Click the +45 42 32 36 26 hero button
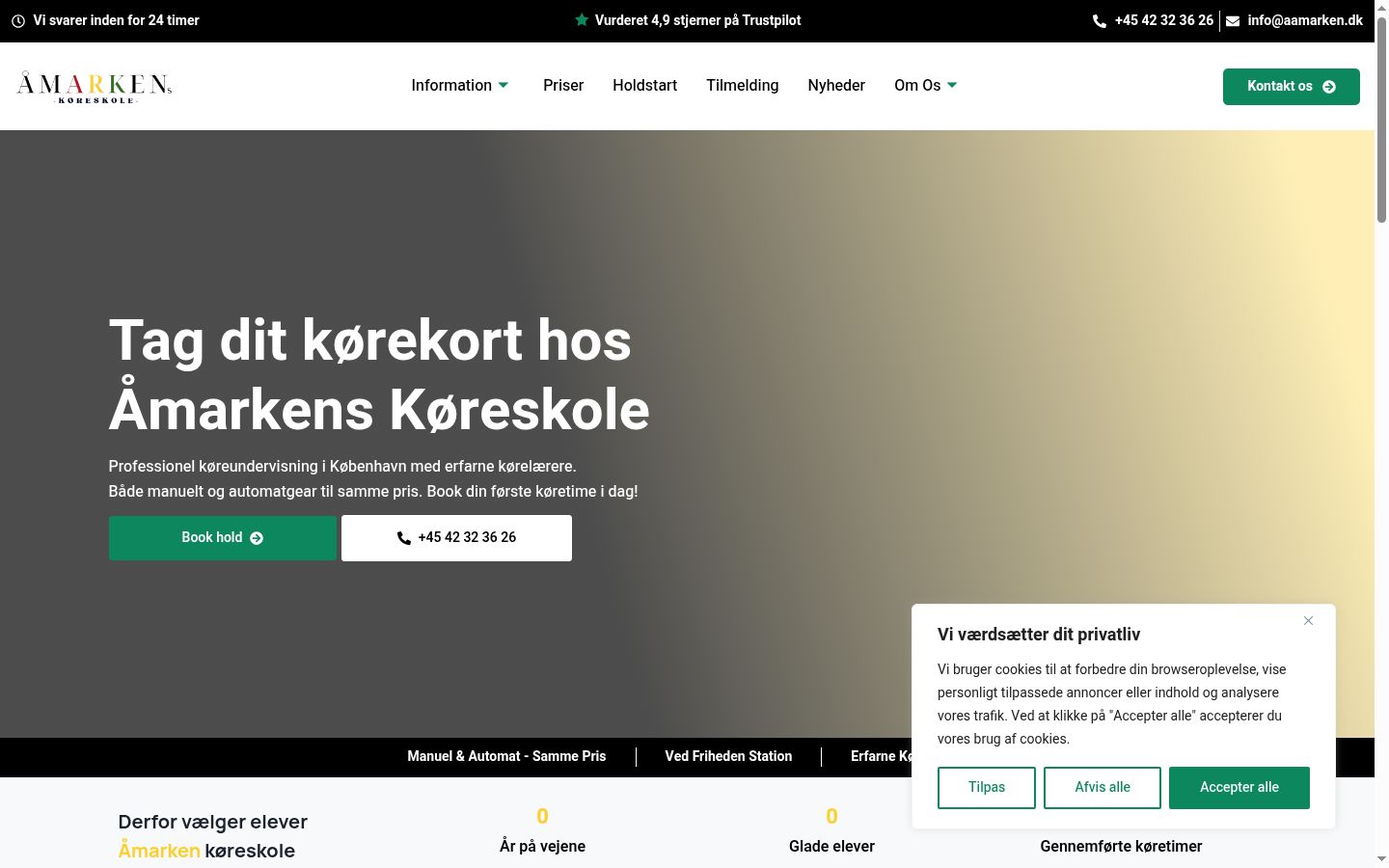This screenshot has width=1389, height=868. [x=456, y=538]
